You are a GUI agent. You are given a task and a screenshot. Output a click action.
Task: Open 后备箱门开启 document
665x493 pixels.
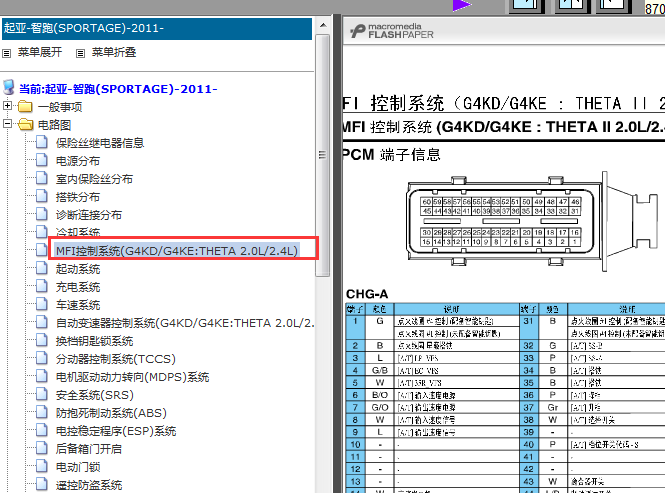[89, 449]
